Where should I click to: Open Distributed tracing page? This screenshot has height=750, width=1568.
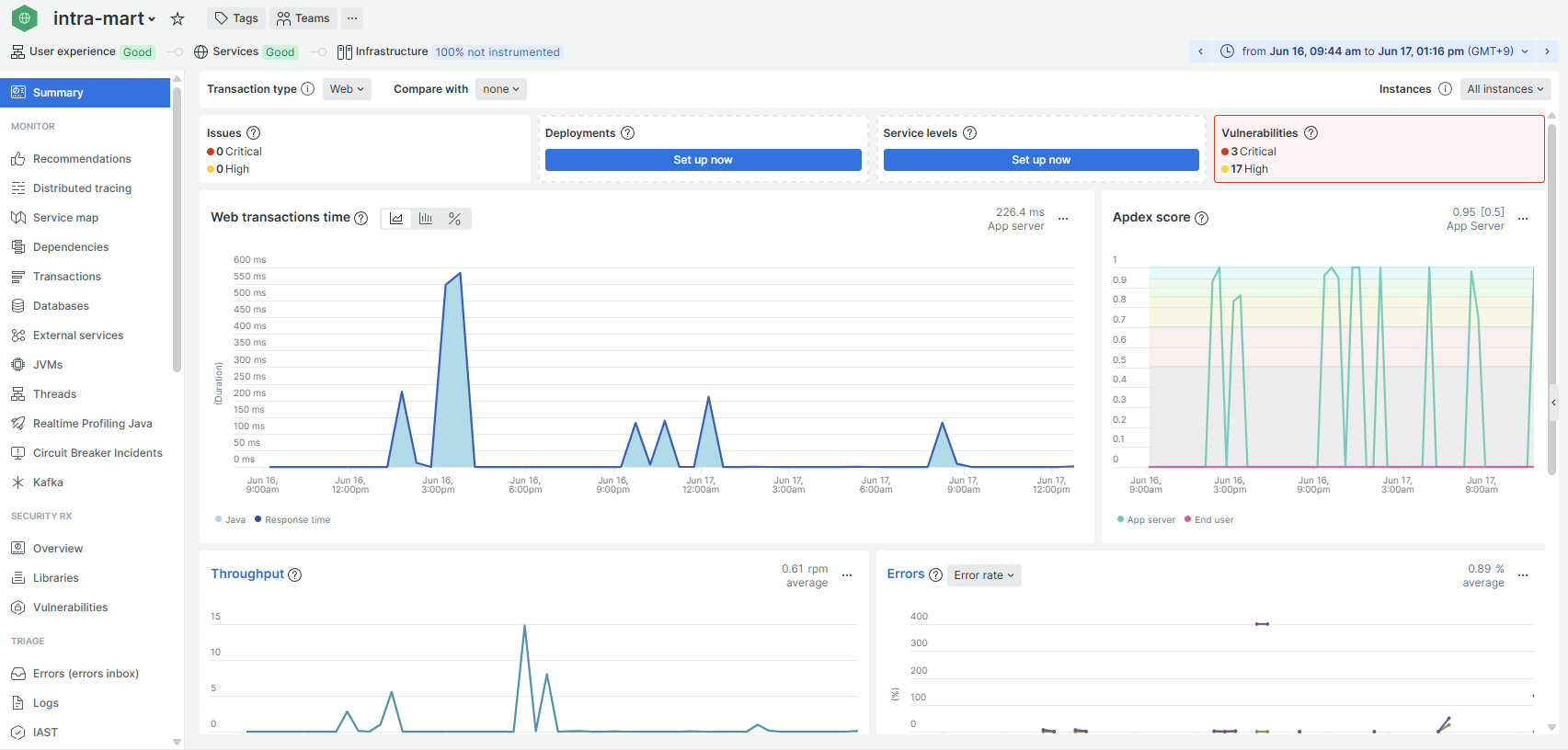coord(82,188)
